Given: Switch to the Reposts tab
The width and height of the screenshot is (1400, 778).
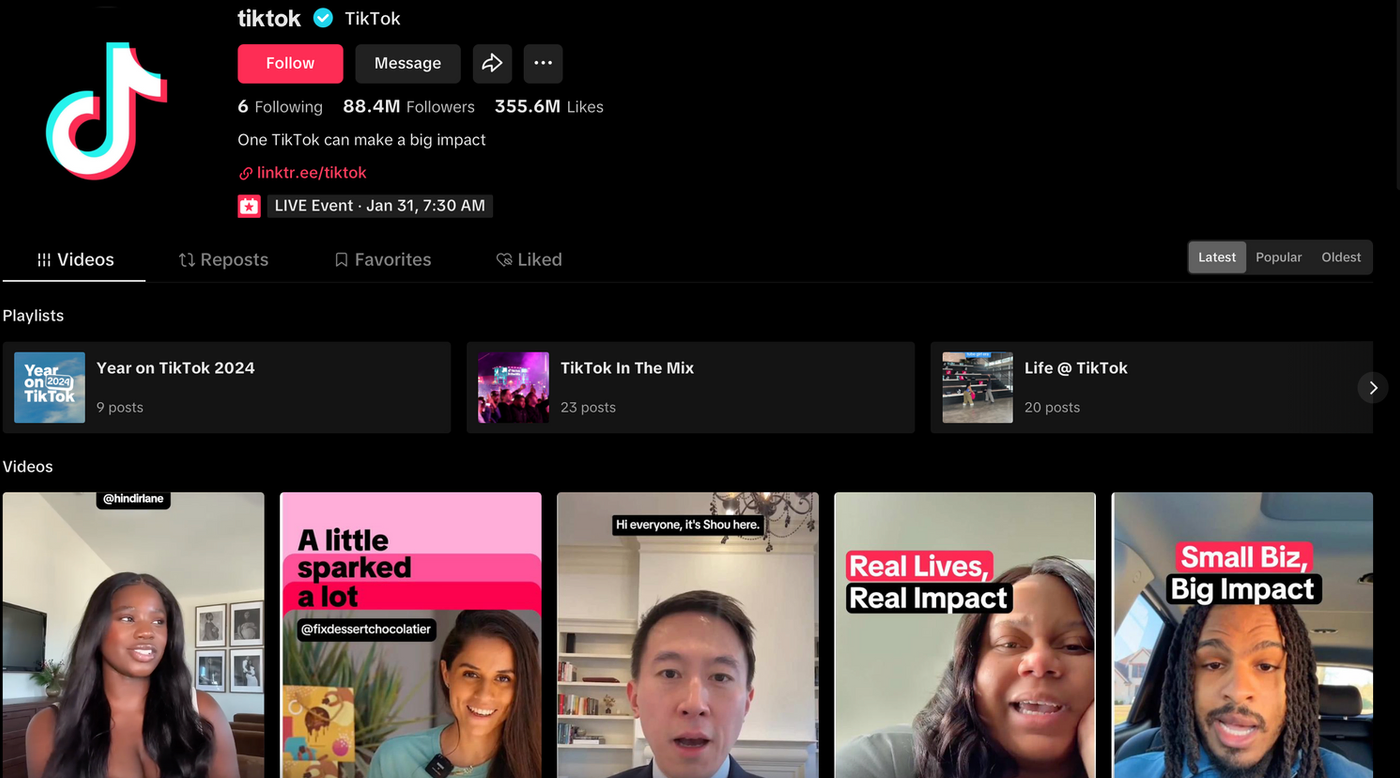Looking at the screenshot, I should point(223,260).
